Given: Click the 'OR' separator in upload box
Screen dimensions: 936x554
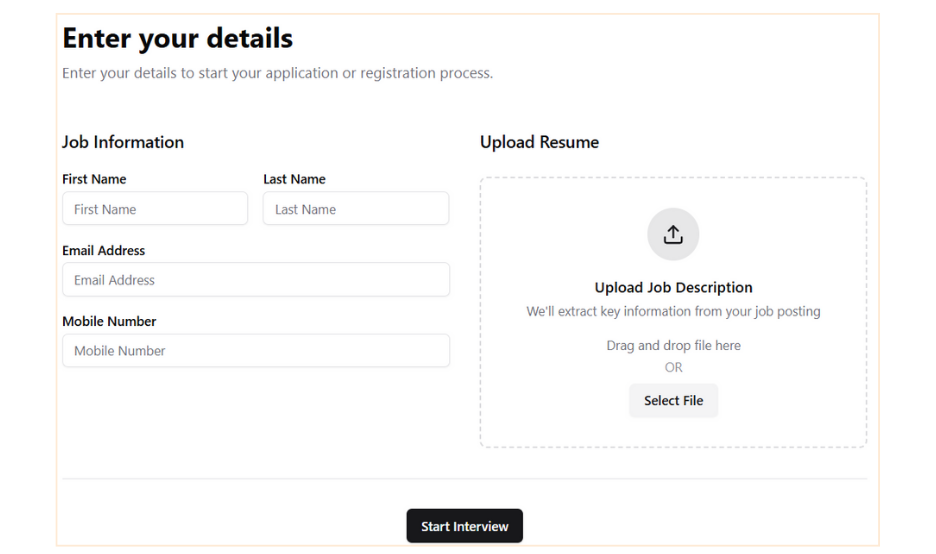Looking at the screenshot, I should pyautogui.click(x=673, y=367).
